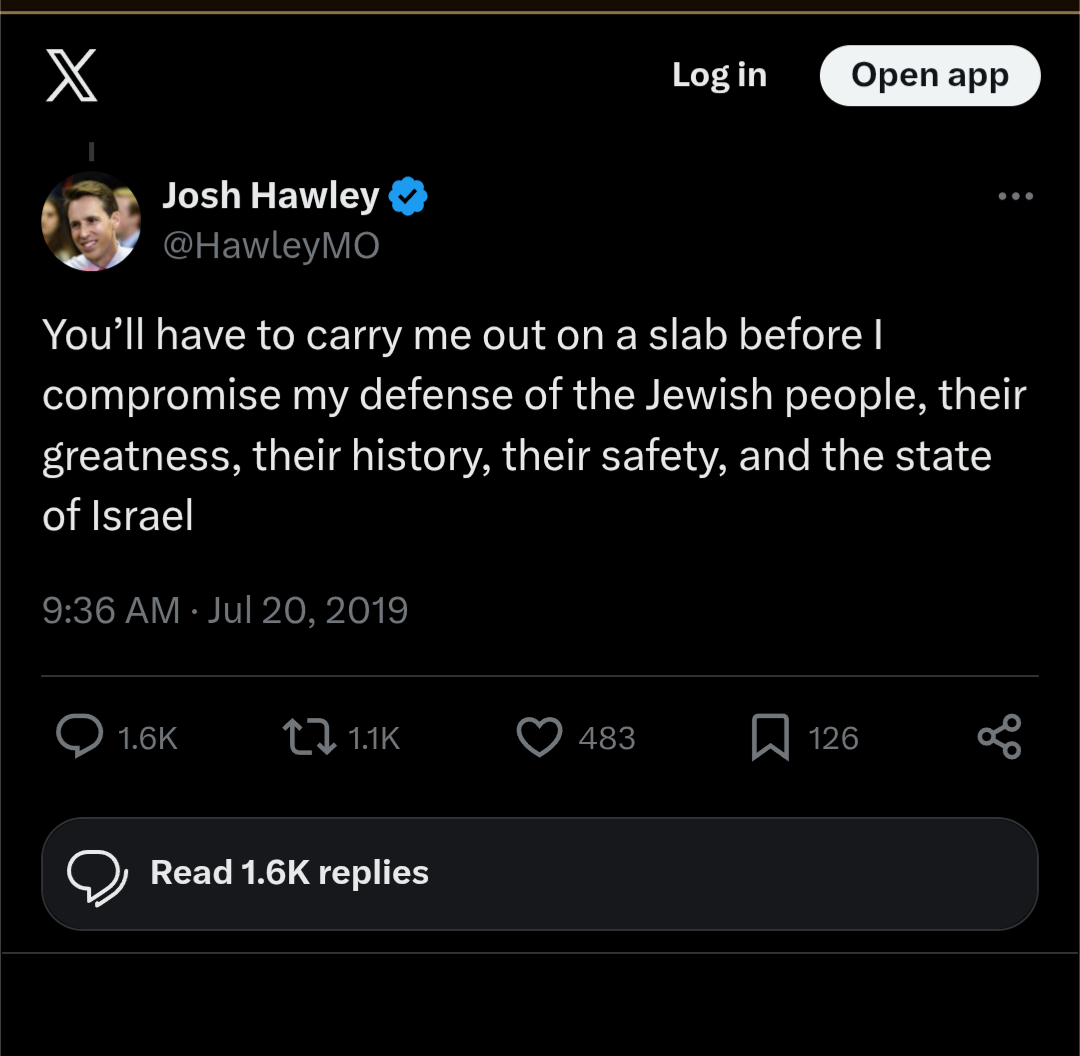Expand the three-dot more options menu
Viewport: 1080px width, 1056px height.
(x=1015, y=197)
